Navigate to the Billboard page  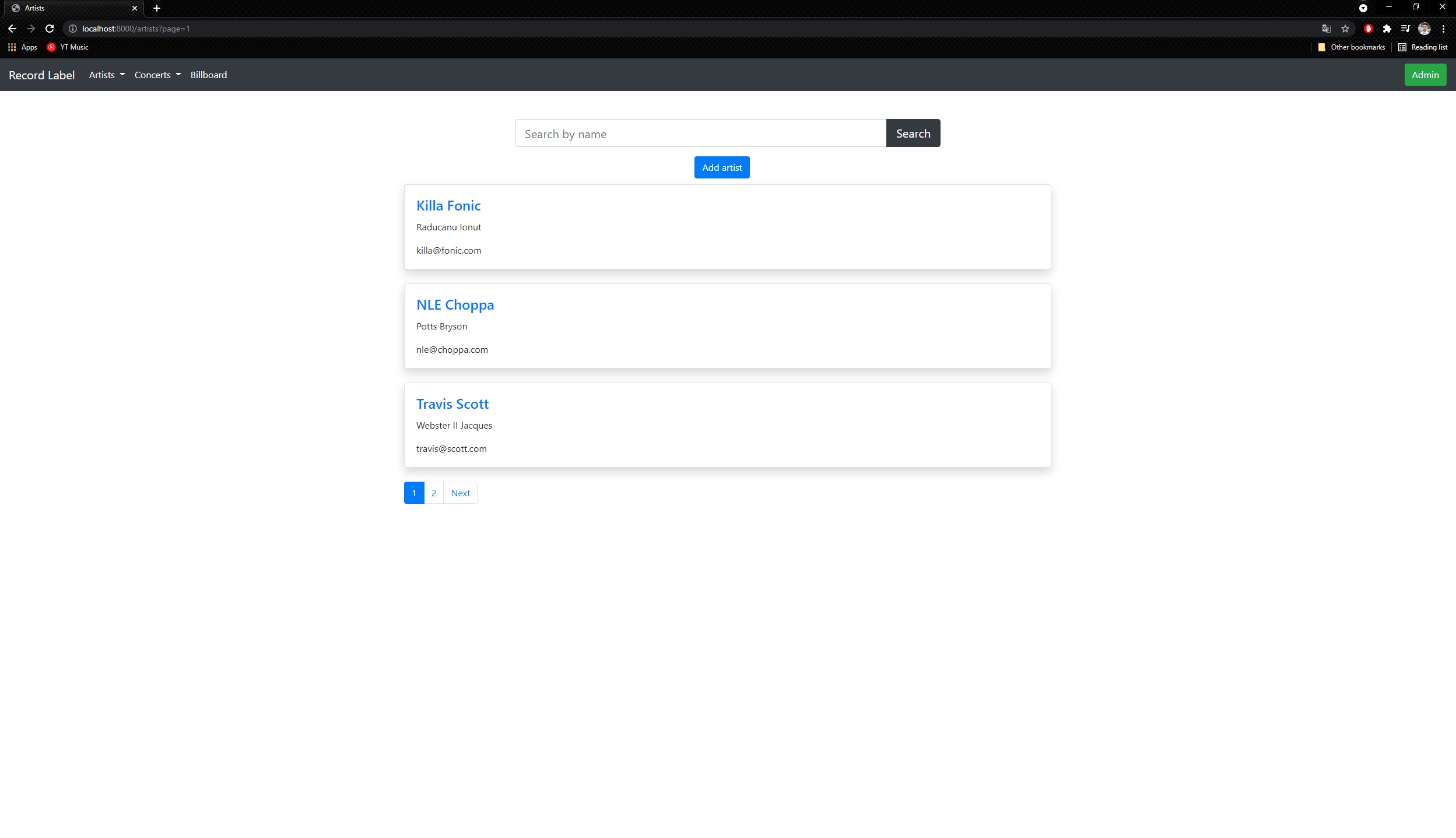click(x=208, y=75)
